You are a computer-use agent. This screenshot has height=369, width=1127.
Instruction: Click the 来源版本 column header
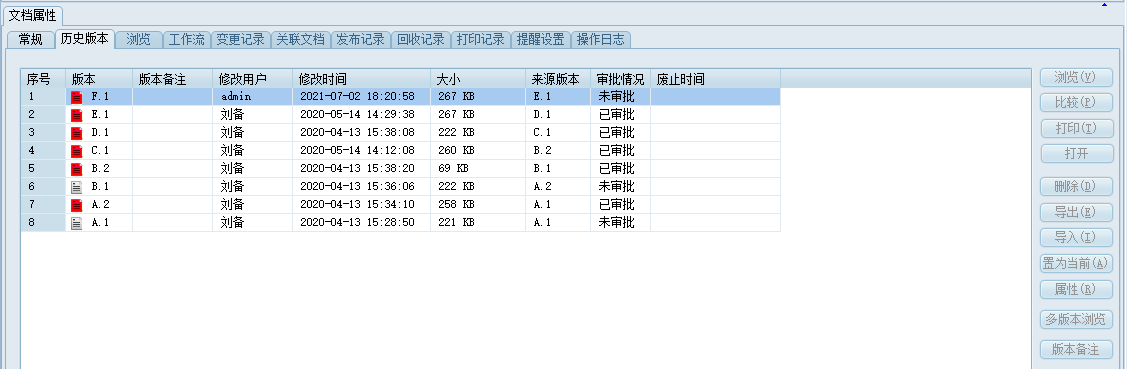558,78
